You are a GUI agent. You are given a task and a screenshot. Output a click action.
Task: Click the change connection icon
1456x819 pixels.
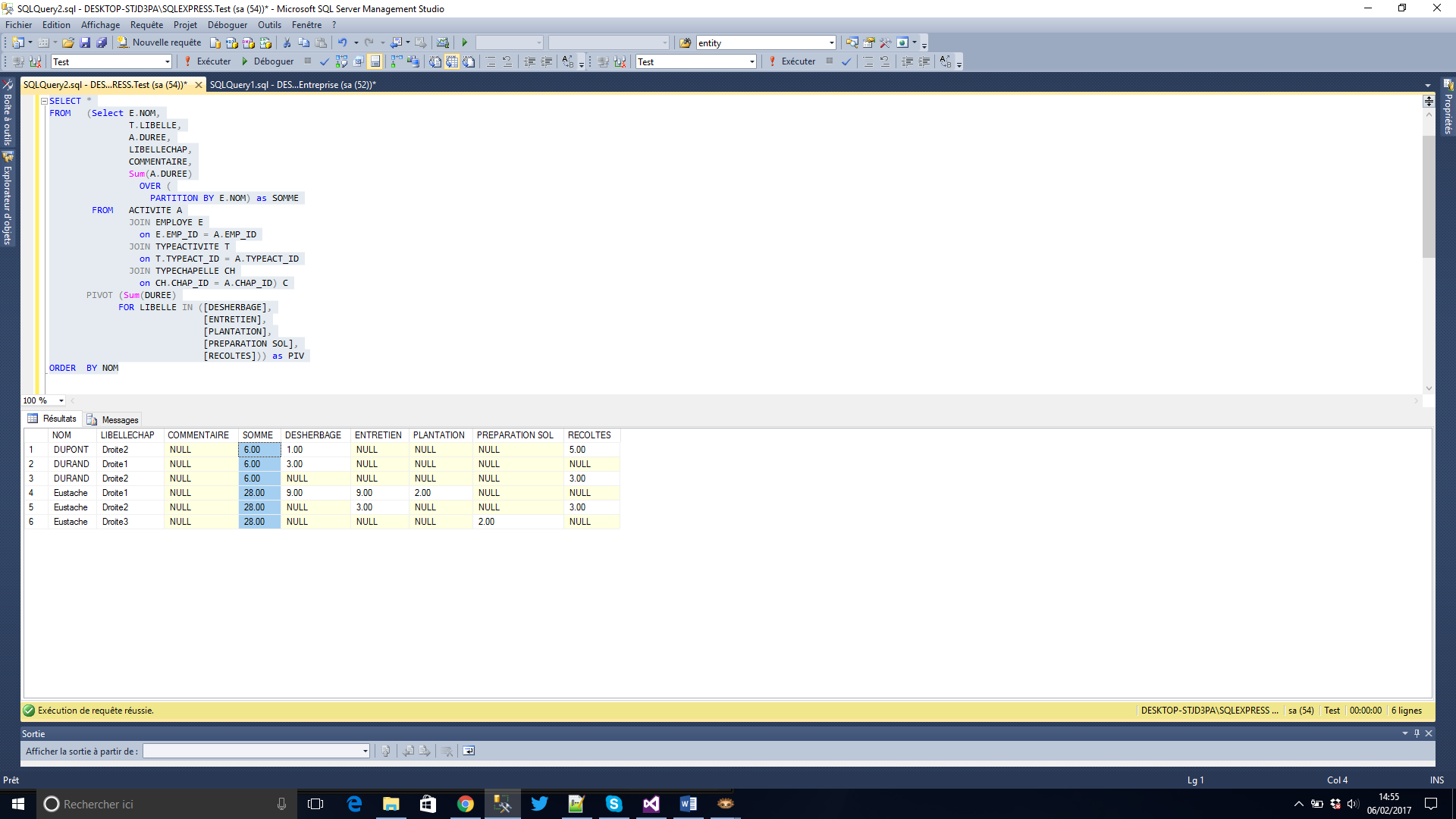[x=35, y=62]
